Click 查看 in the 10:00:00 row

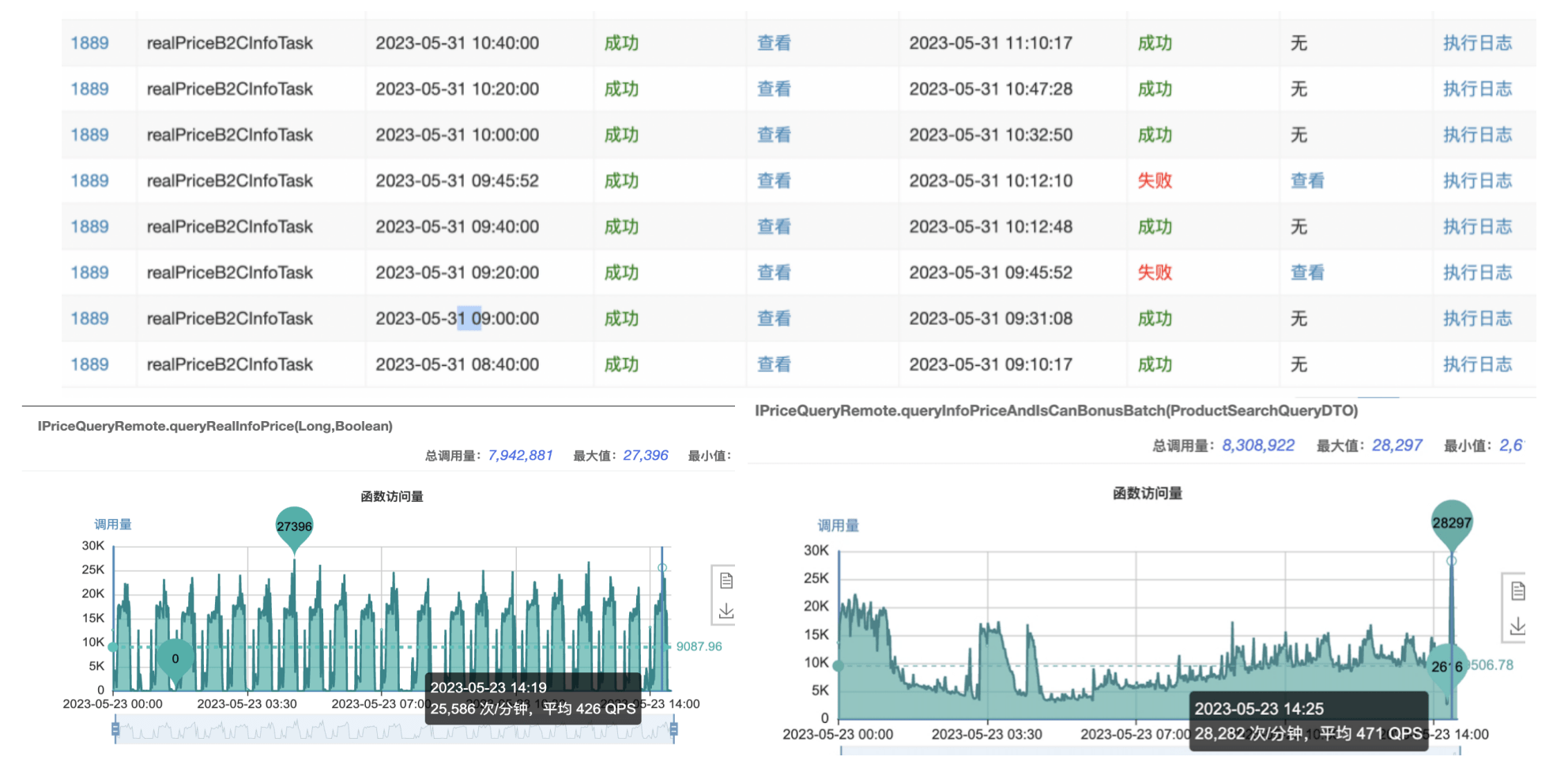tap(774, 134)
